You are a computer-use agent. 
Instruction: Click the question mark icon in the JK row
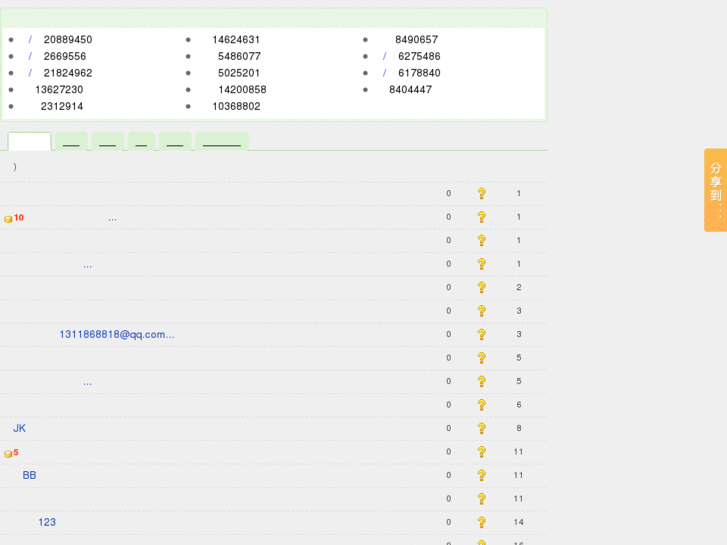coord(482,428)
